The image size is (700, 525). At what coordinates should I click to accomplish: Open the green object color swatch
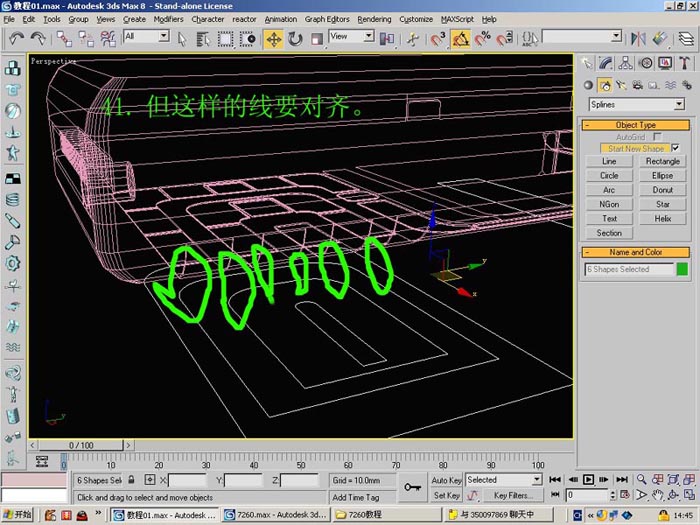[682, 269]
